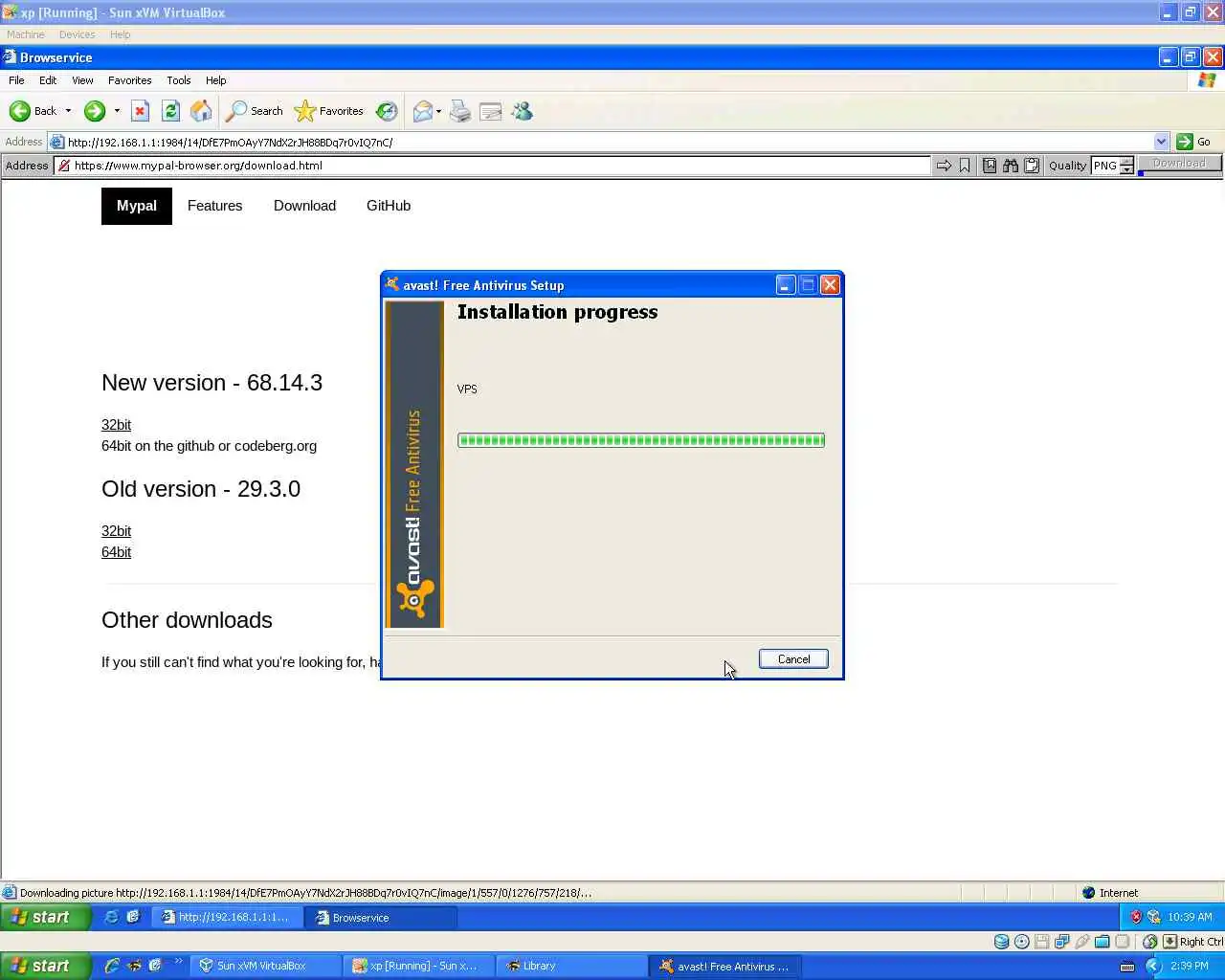The width and height of the screenshot is (1225, 980).
Task: Click the outer host start button
Action: (x=44, y=966)
